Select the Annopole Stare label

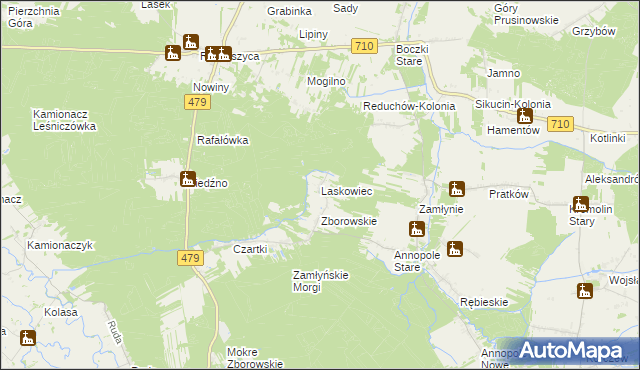(x=417, y=261)
